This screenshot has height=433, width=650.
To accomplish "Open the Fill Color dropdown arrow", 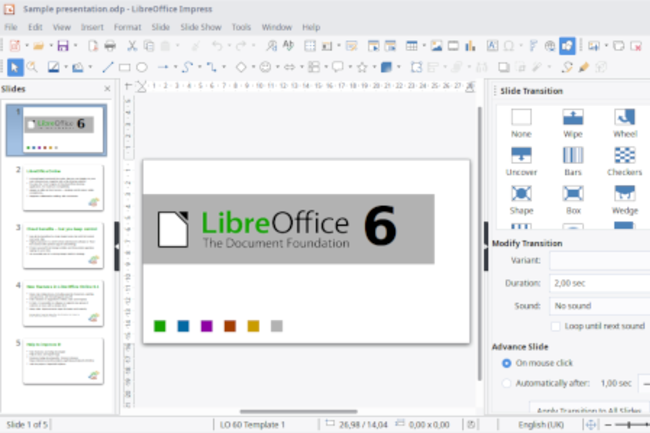I will 90,67.
